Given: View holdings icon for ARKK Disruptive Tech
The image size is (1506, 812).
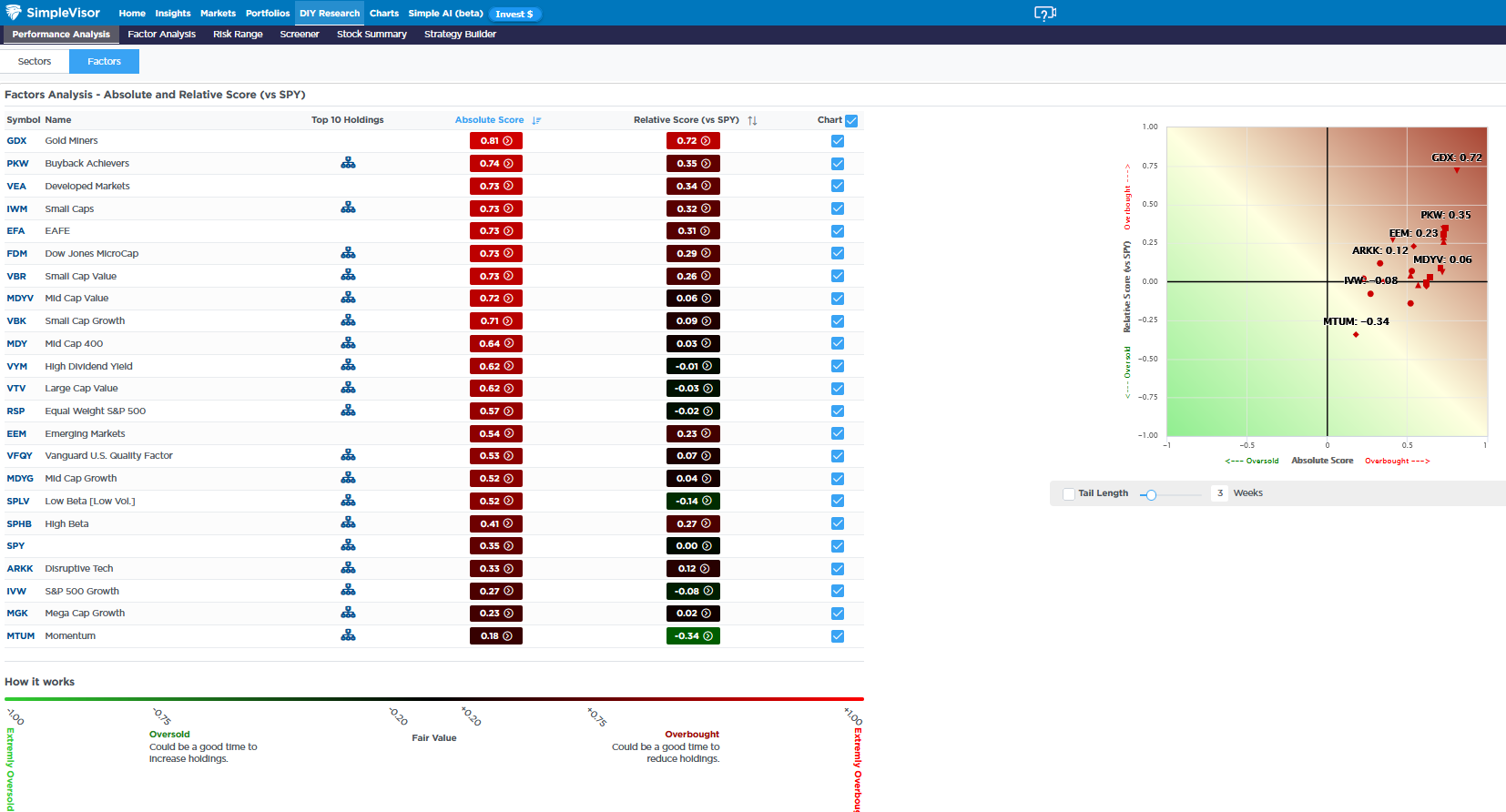Looking at the screenshot, I should point(348,568).
